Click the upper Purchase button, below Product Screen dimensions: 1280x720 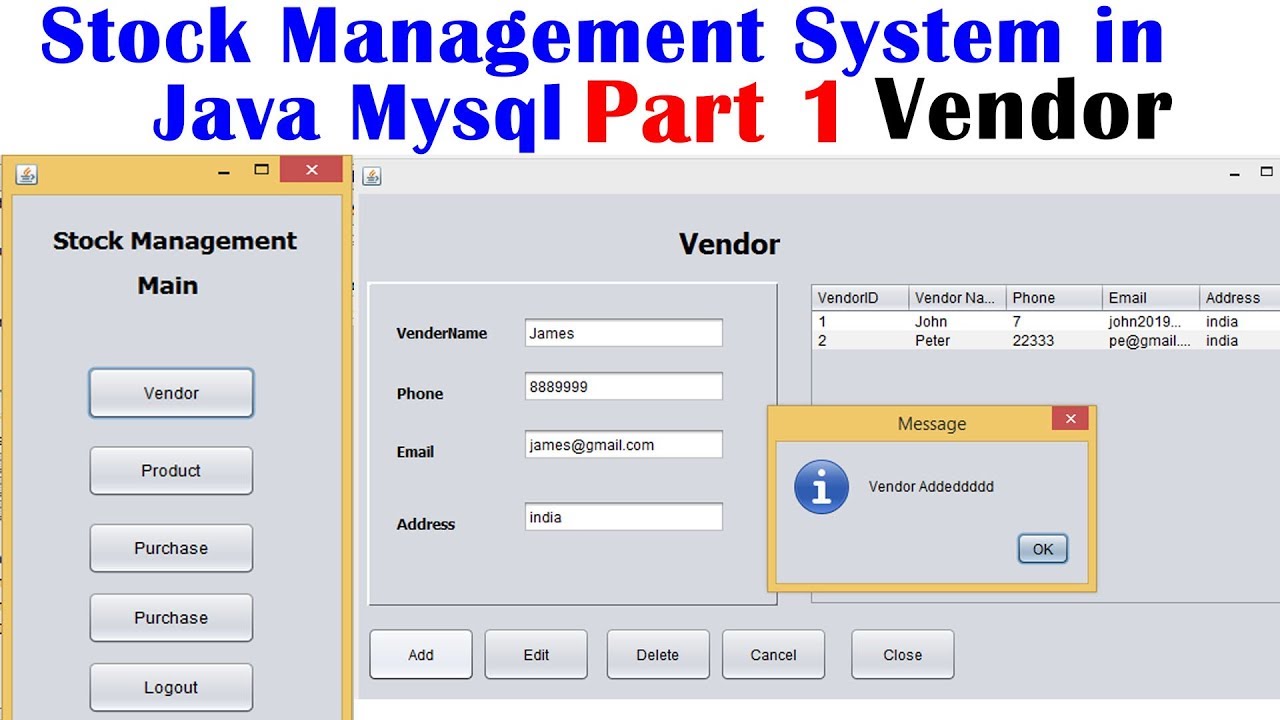coord(171,548)
